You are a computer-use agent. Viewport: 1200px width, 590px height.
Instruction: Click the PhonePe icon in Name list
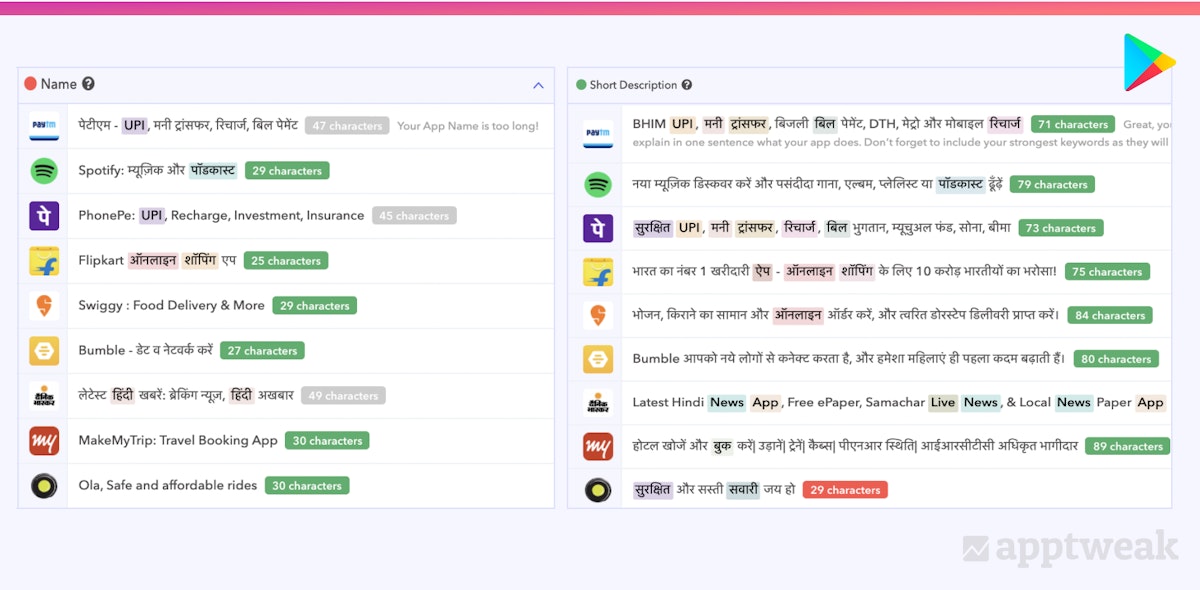[44, 216]
